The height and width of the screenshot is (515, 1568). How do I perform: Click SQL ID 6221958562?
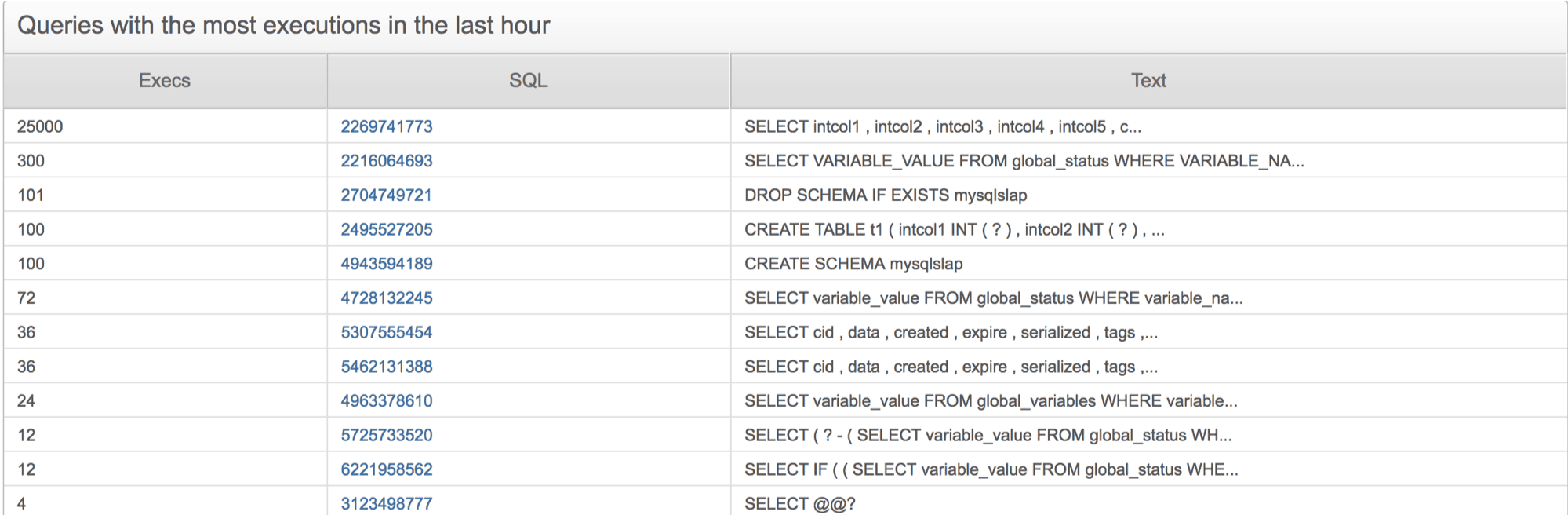point(386,469)
